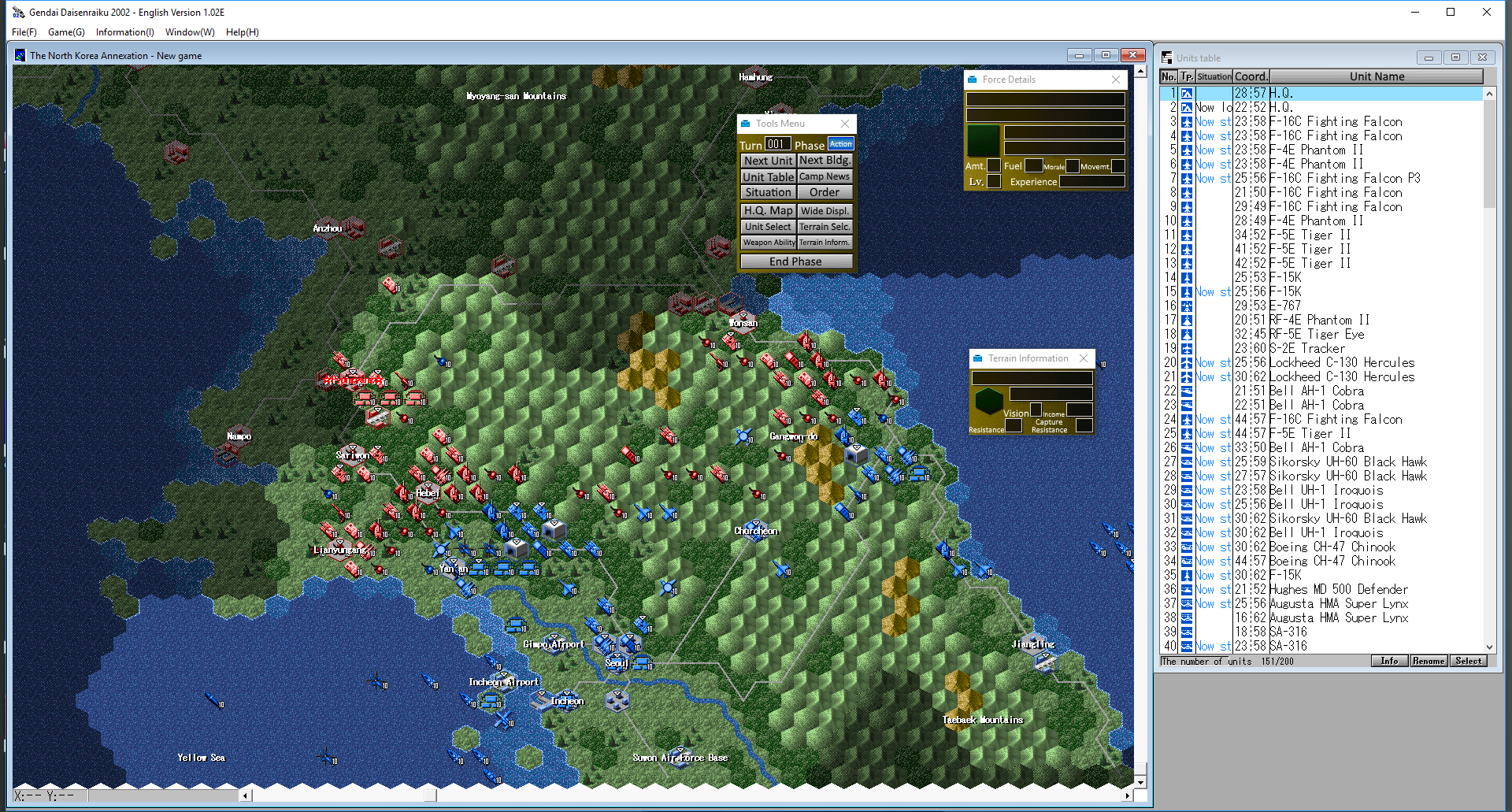Screen dimensions: 1512x812
Task: Click the Hughes MD 500 Defender icon
Action: tap(1186, 590)
